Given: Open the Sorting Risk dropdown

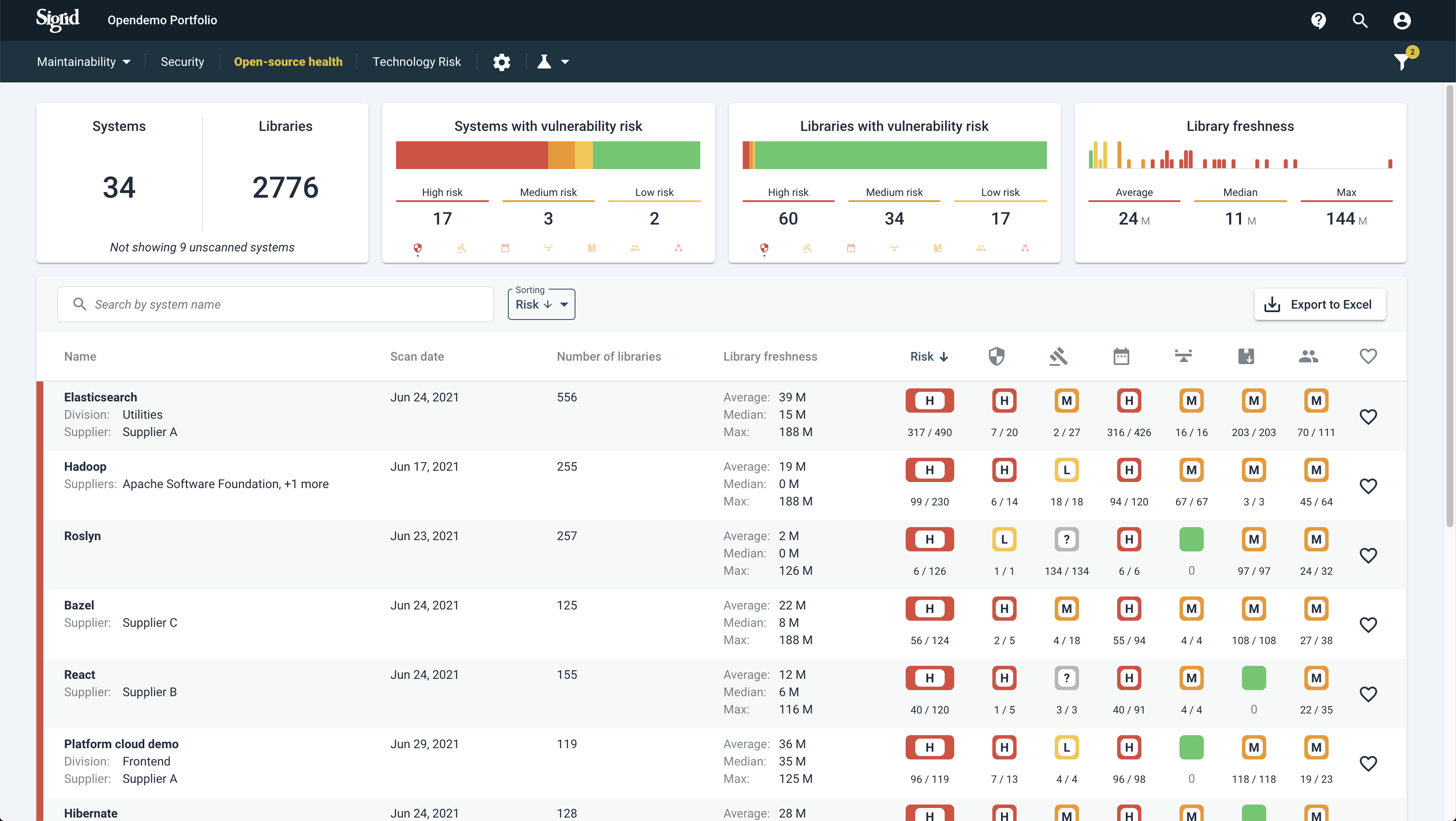Looking at the screenshot, I should click(x=541, y=304).
